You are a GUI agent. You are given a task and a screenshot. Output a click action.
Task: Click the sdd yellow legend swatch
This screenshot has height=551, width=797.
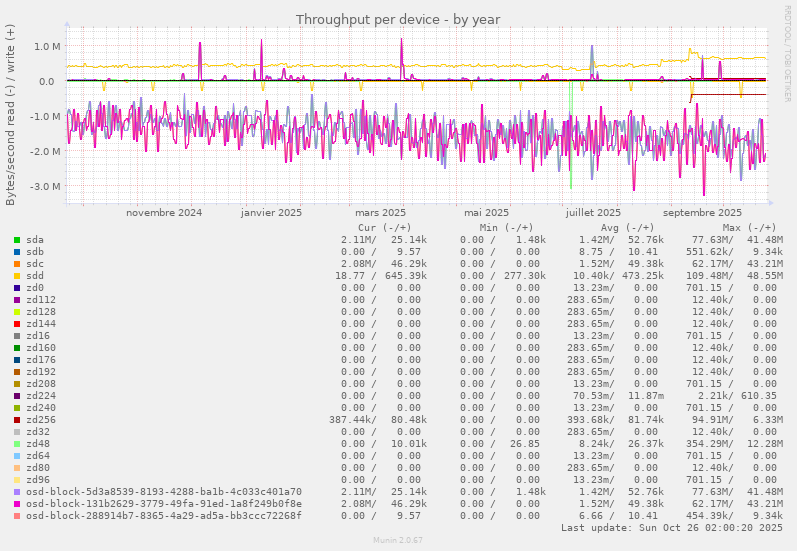(17, 276)
